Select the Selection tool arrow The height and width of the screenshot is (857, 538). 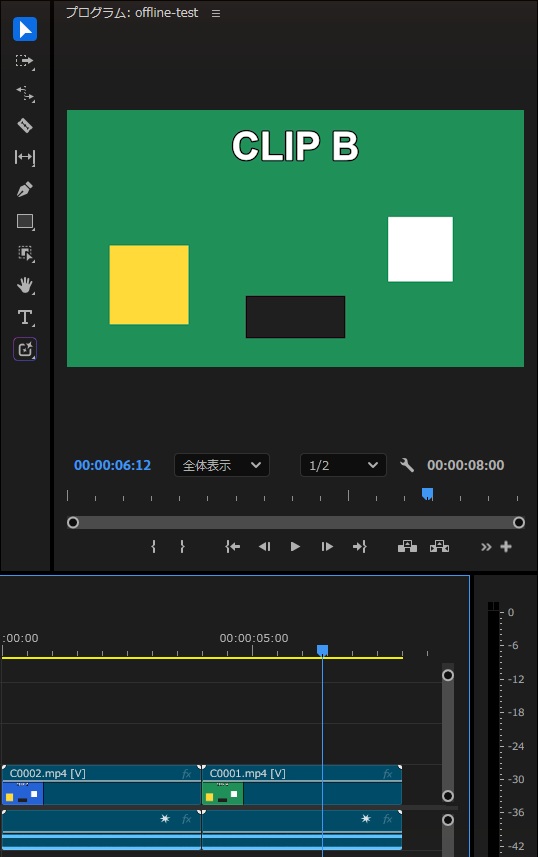point(25,29)
